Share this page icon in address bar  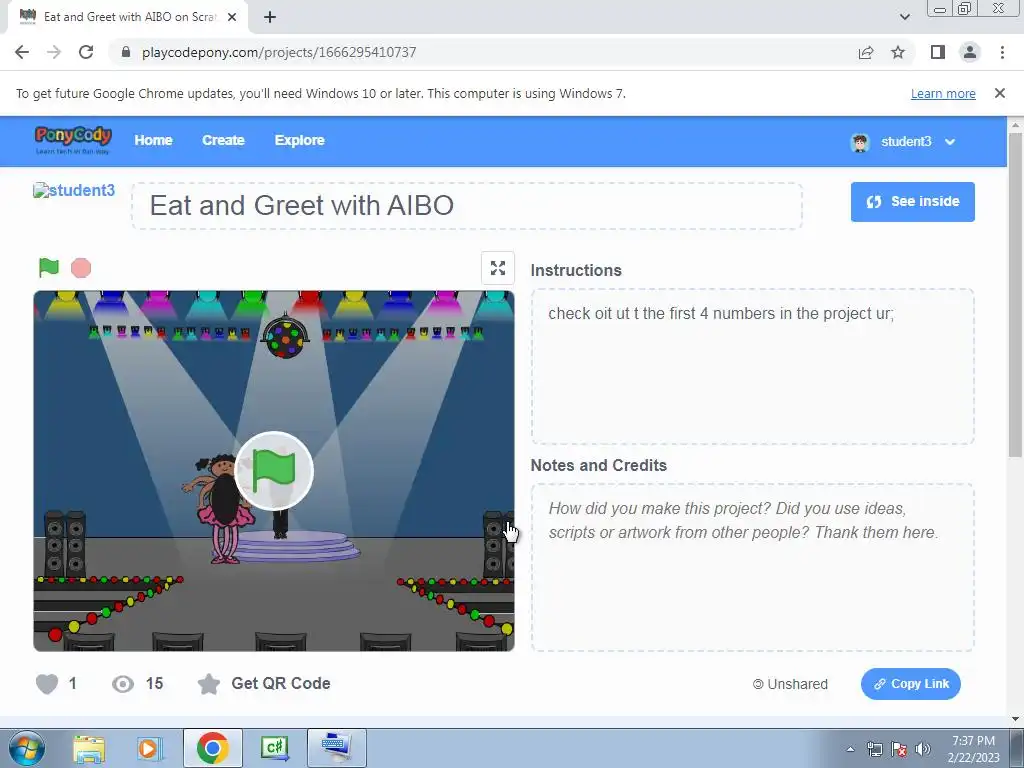click(x=866, y=52)
